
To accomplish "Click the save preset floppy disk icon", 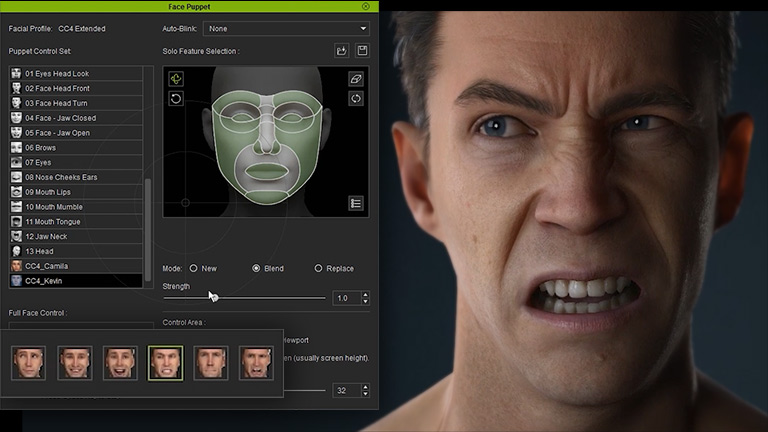I will pos(361,51).
